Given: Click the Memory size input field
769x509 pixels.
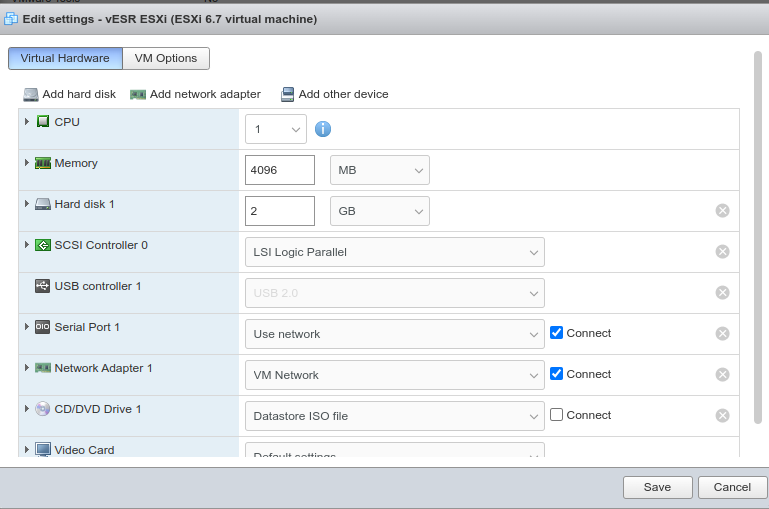Looking at the screenshot, I should (x=280, y=170).
